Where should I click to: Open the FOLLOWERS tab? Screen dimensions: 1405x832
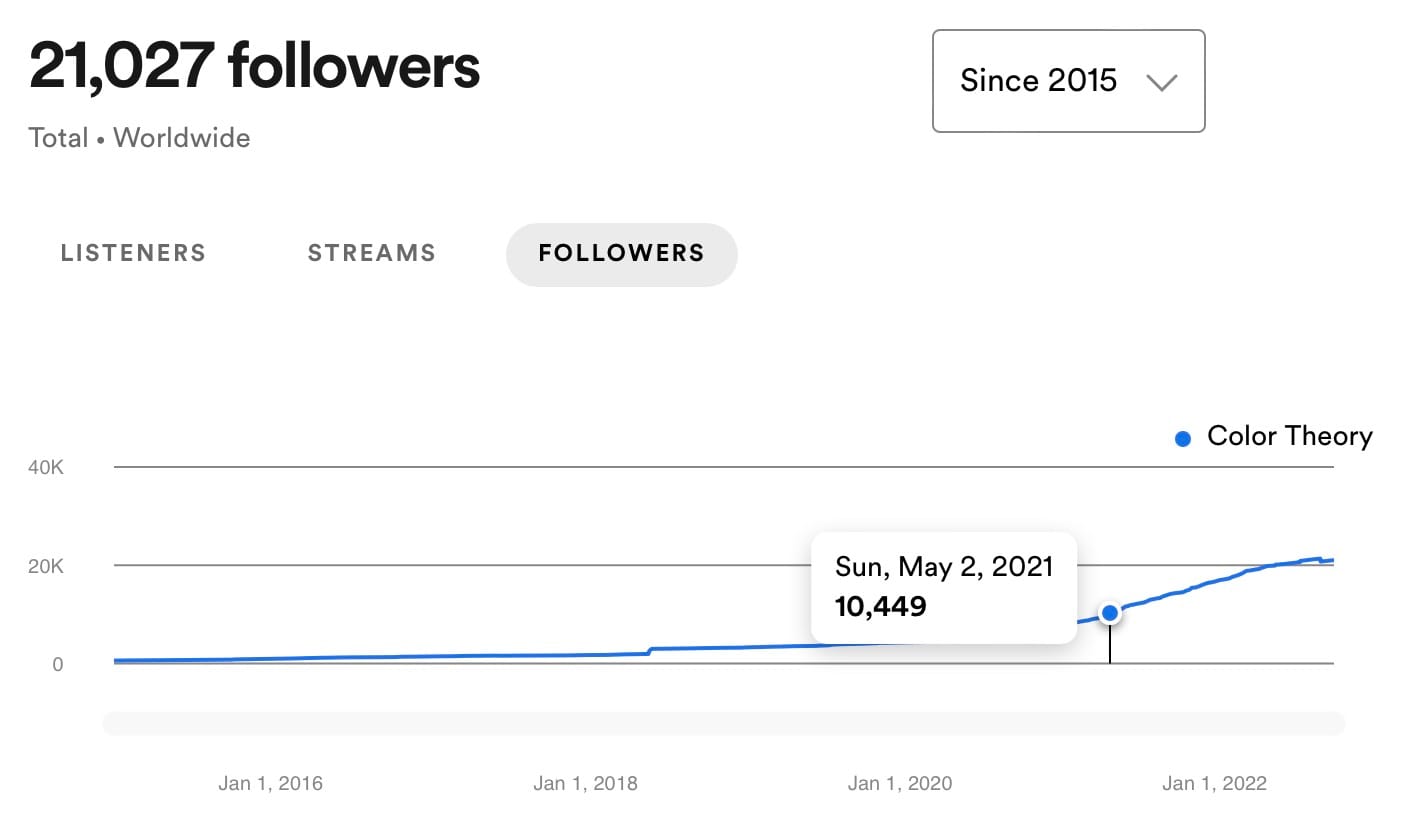620,253
